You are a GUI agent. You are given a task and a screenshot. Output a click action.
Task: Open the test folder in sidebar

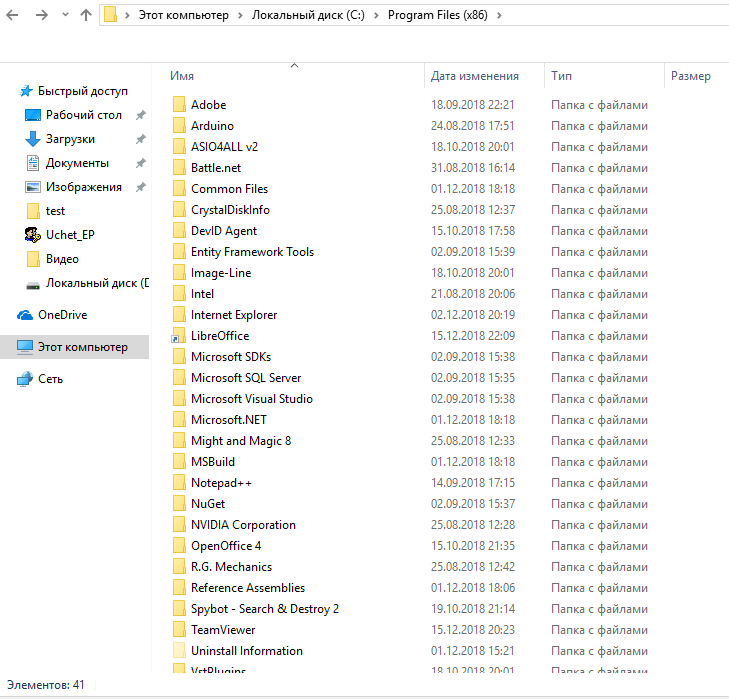coord(55,211)
